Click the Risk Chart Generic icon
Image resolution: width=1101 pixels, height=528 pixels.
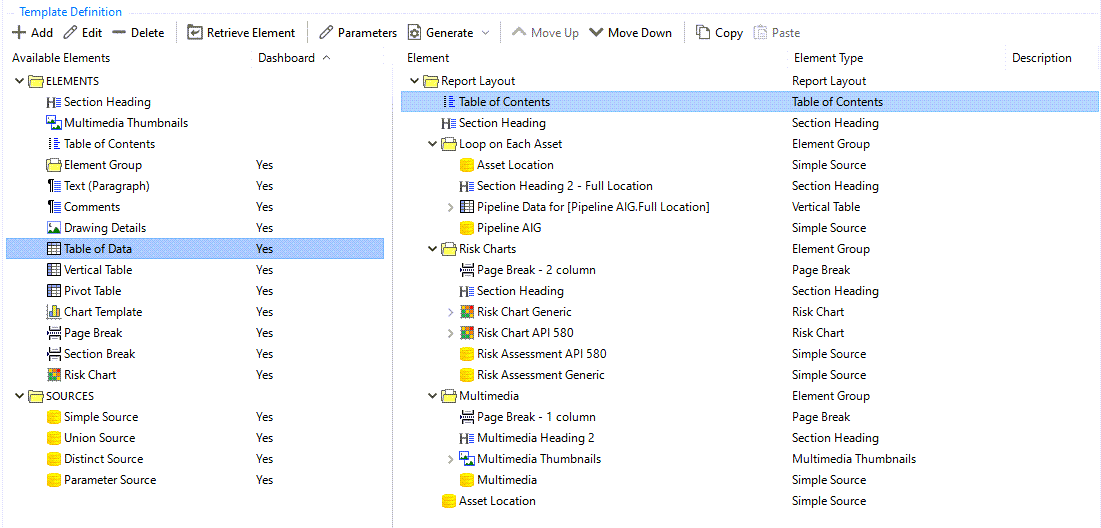click(x=466, y=312)
